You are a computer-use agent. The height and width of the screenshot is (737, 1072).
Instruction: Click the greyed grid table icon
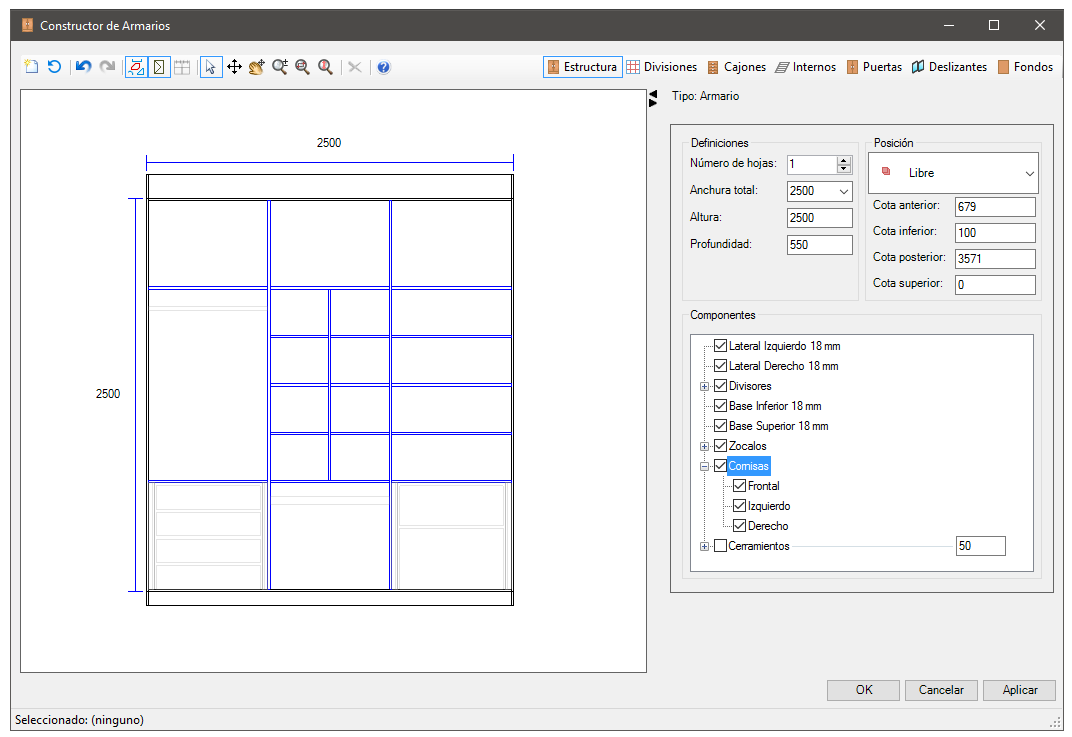(x=182, y=66)
